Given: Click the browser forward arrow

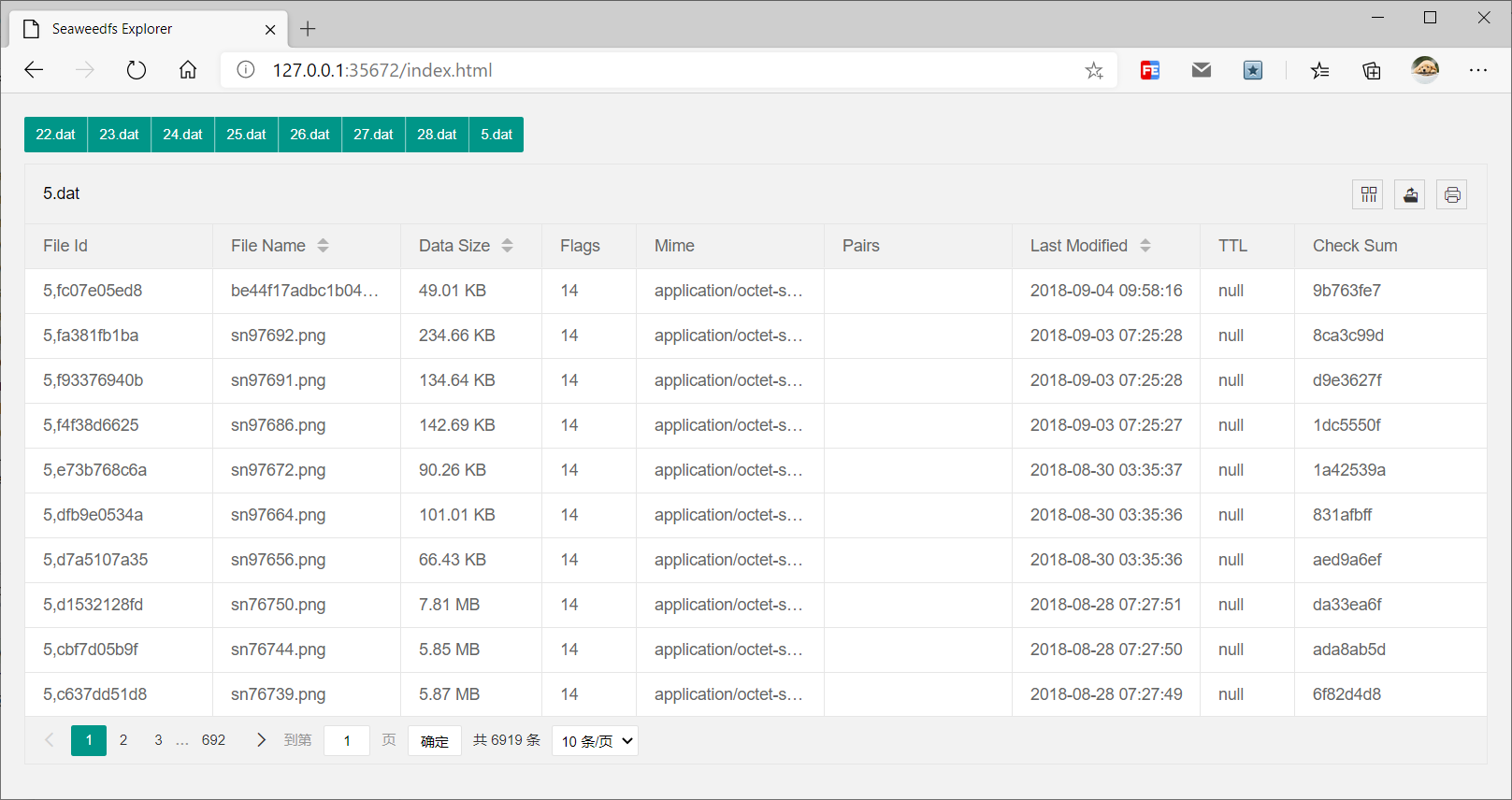Looking at the screenshot, I should (85, 70).
